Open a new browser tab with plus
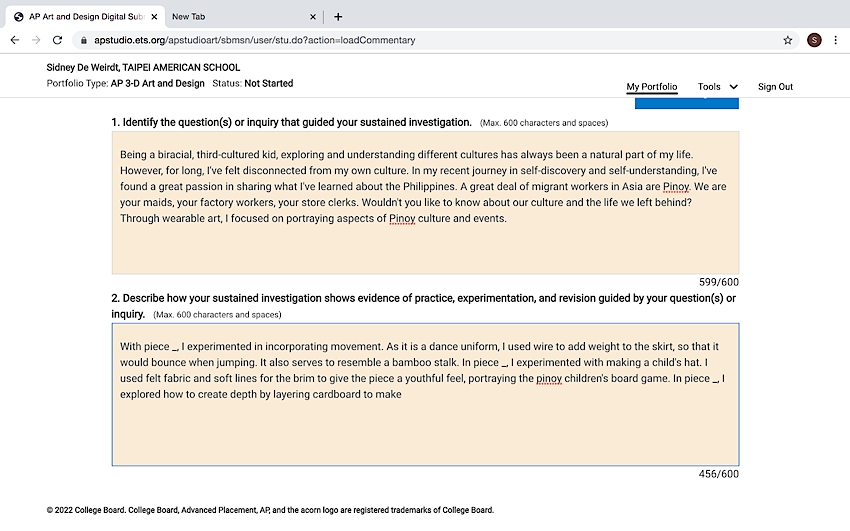This screenshot has height=531, width=850. (338, 16)
